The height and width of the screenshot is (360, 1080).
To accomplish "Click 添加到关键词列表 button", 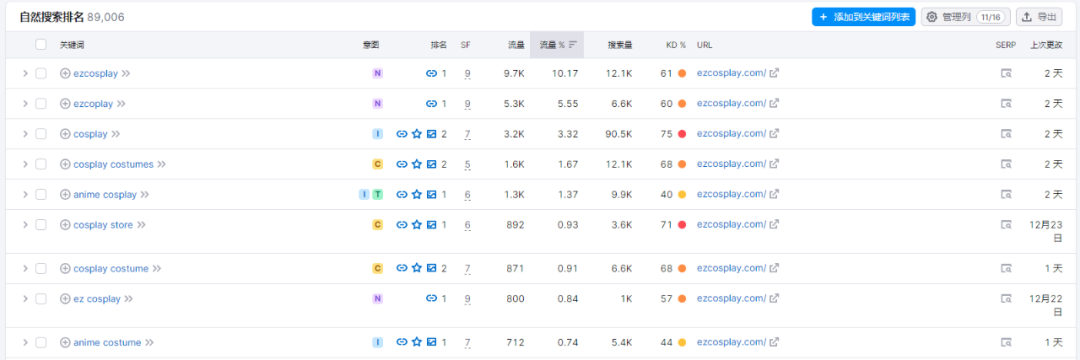I will tap(864, 17).
